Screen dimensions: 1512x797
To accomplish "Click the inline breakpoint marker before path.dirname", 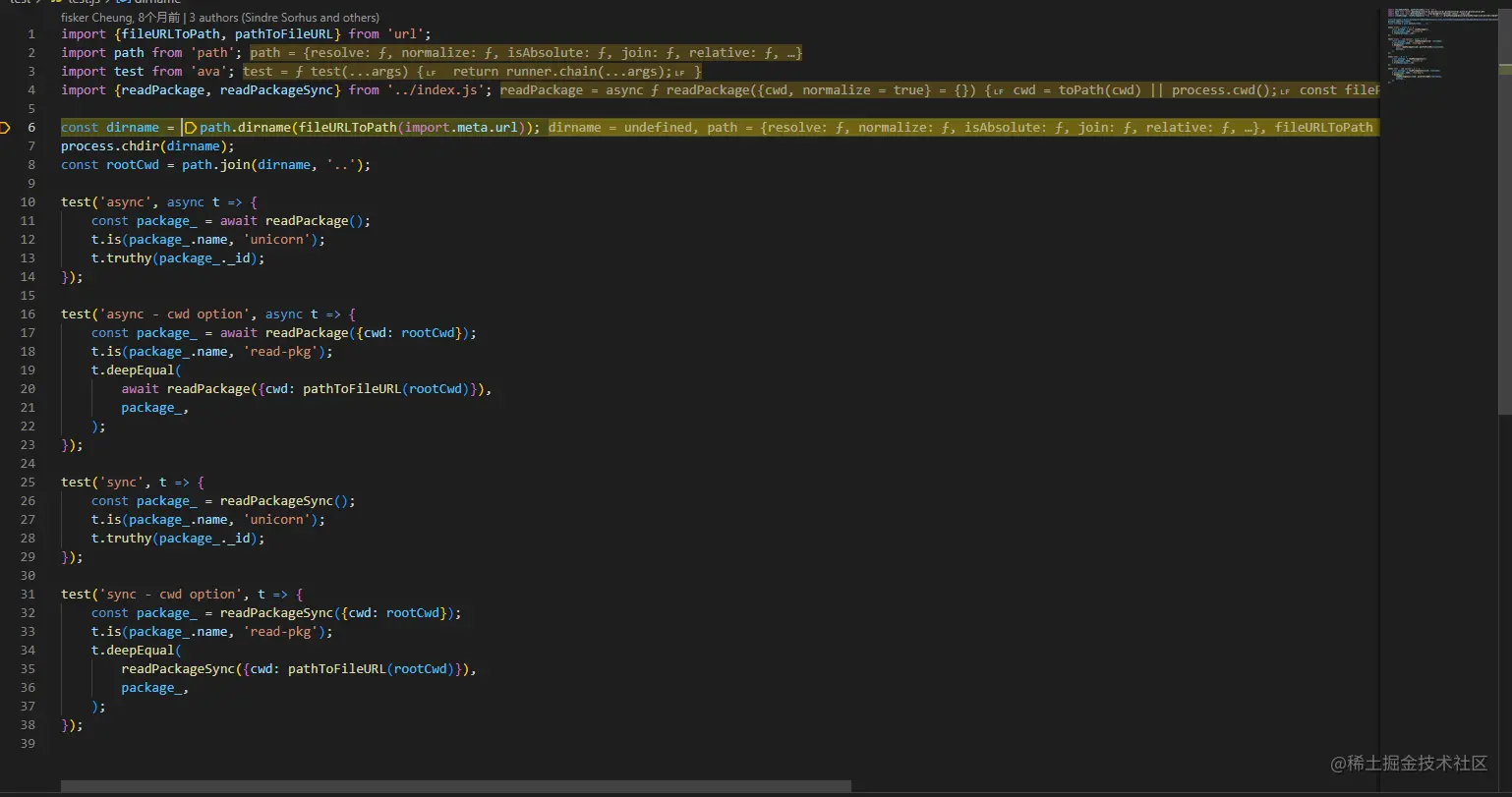I will [191, 128].
